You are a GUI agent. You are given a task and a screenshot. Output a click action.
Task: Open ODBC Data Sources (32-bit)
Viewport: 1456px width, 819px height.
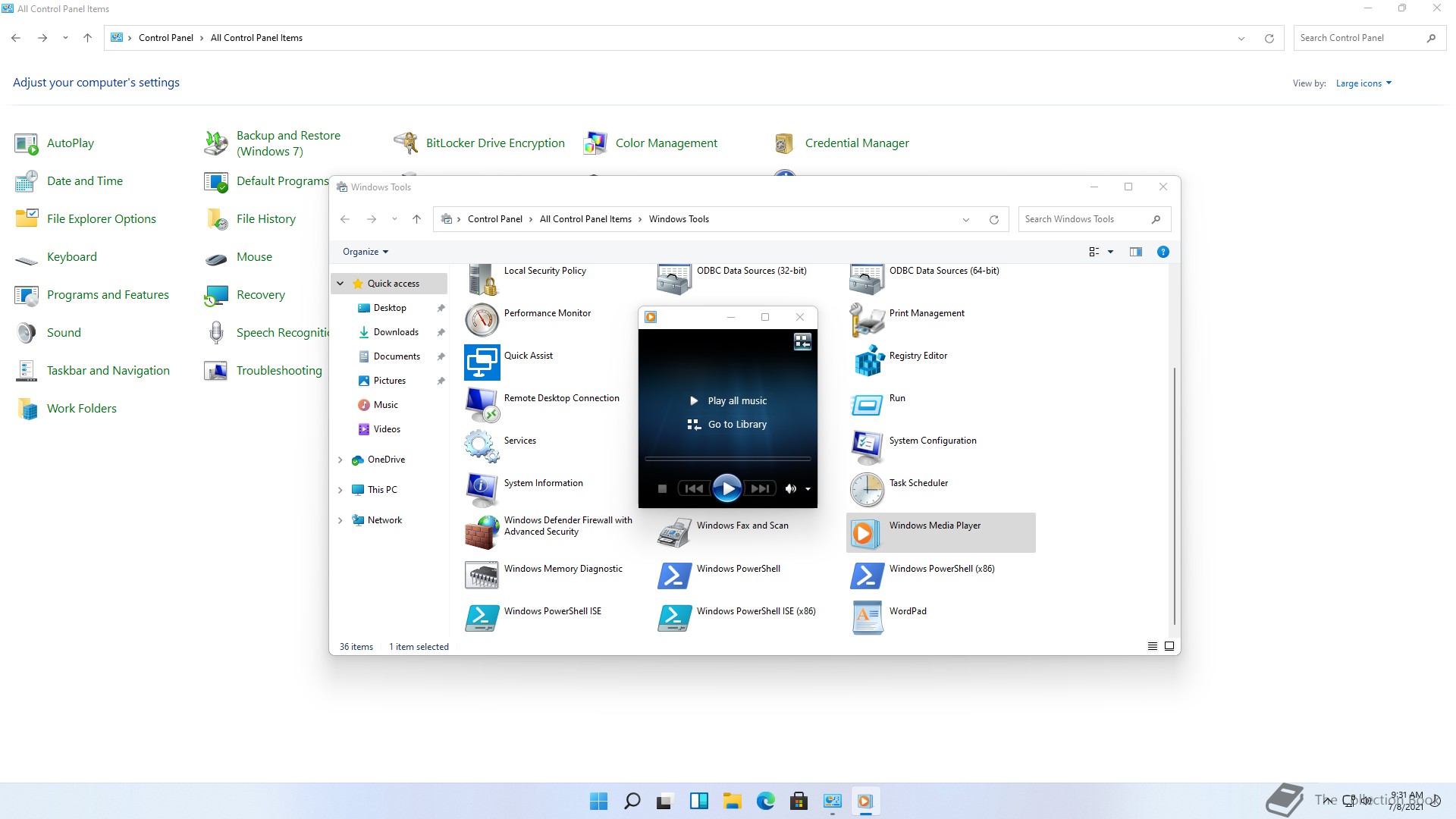(x=733, y=278)
